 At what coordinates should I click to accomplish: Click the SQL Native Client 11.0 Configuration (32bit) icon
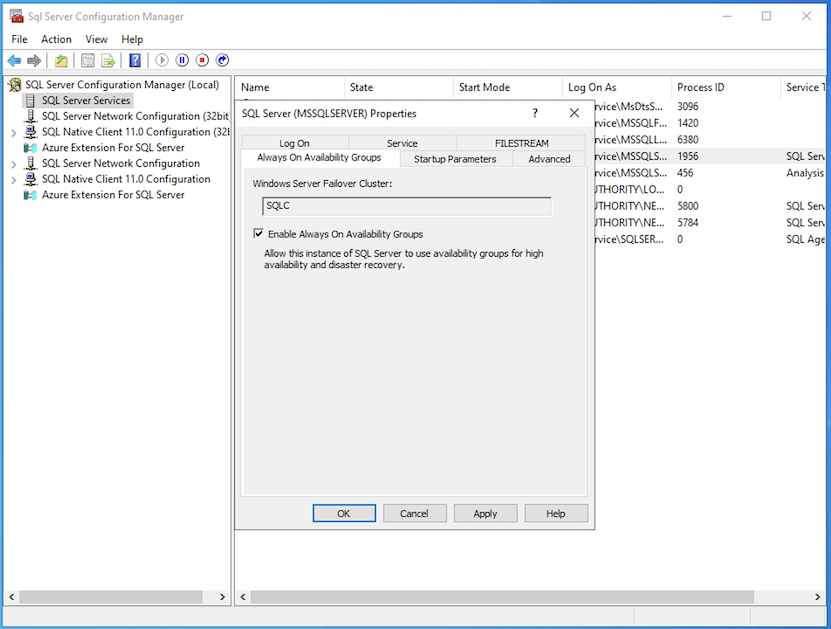31,132
